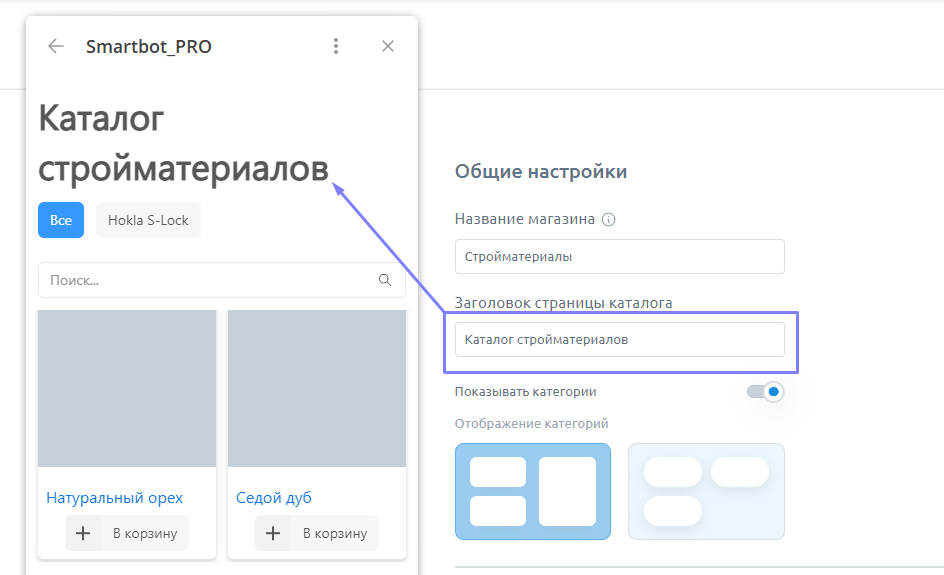Viewport: 944px width, 575px height.
Task: Choose the tile-style category display option
Action: pyautogui.click(x=533, y=491)
